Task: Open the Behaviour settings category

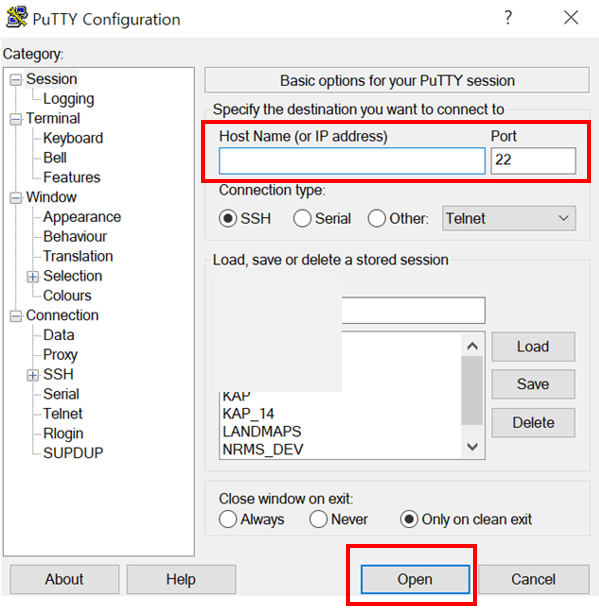Action: tap(75, 237)
